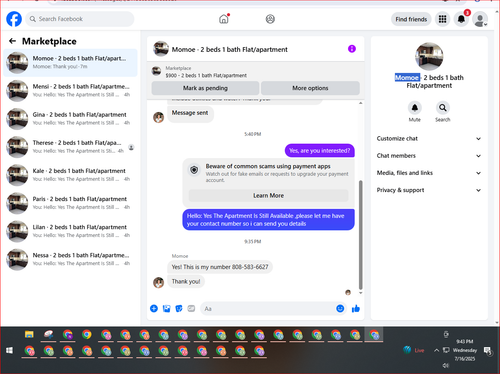This screenshot has width=500, height=374.
Task: Open Windows Start menu
Action: (x=9, y=350)
